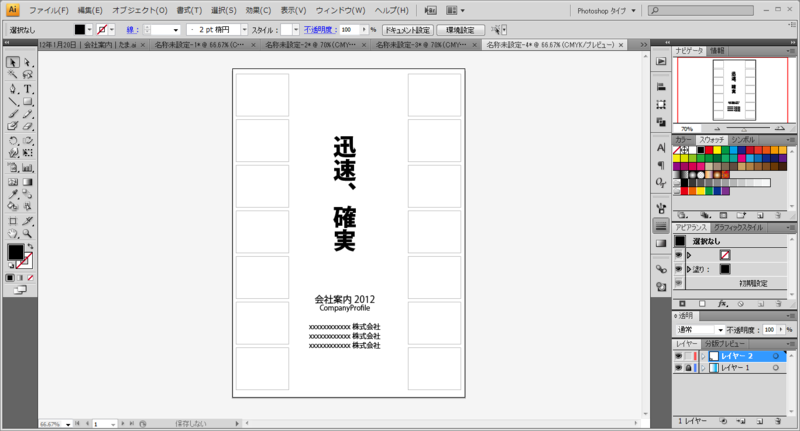Image resolution: width=800 pixels, height=431 pixels.
Task: Expand レイヤー 1 sublayers
Action: click(703, 368)
